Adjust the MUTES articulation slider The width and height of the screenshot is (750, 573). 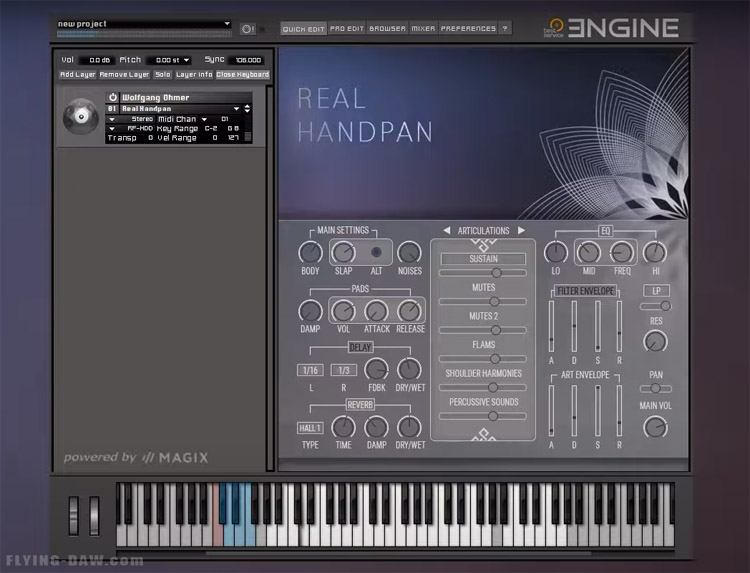coord(483,301)
